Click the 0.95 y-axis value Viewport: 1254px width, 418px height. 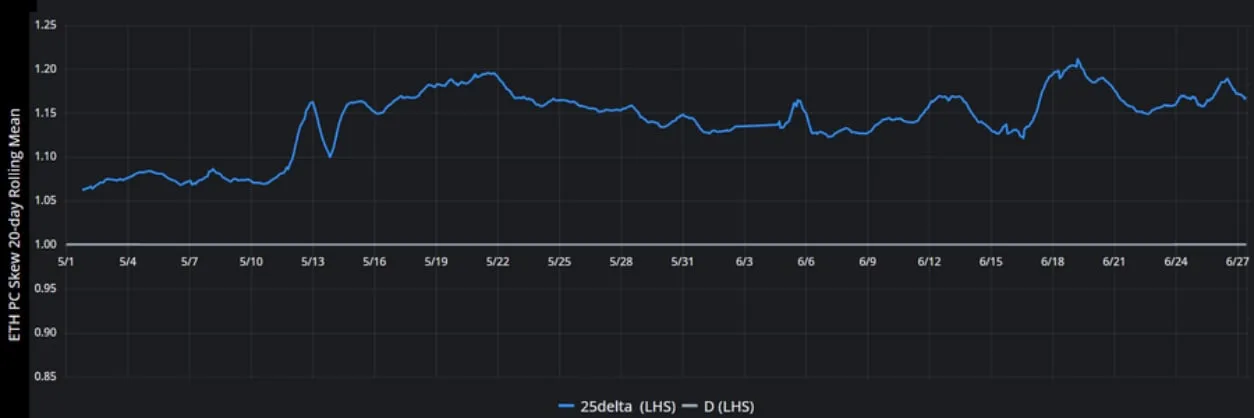pos(45,289)
